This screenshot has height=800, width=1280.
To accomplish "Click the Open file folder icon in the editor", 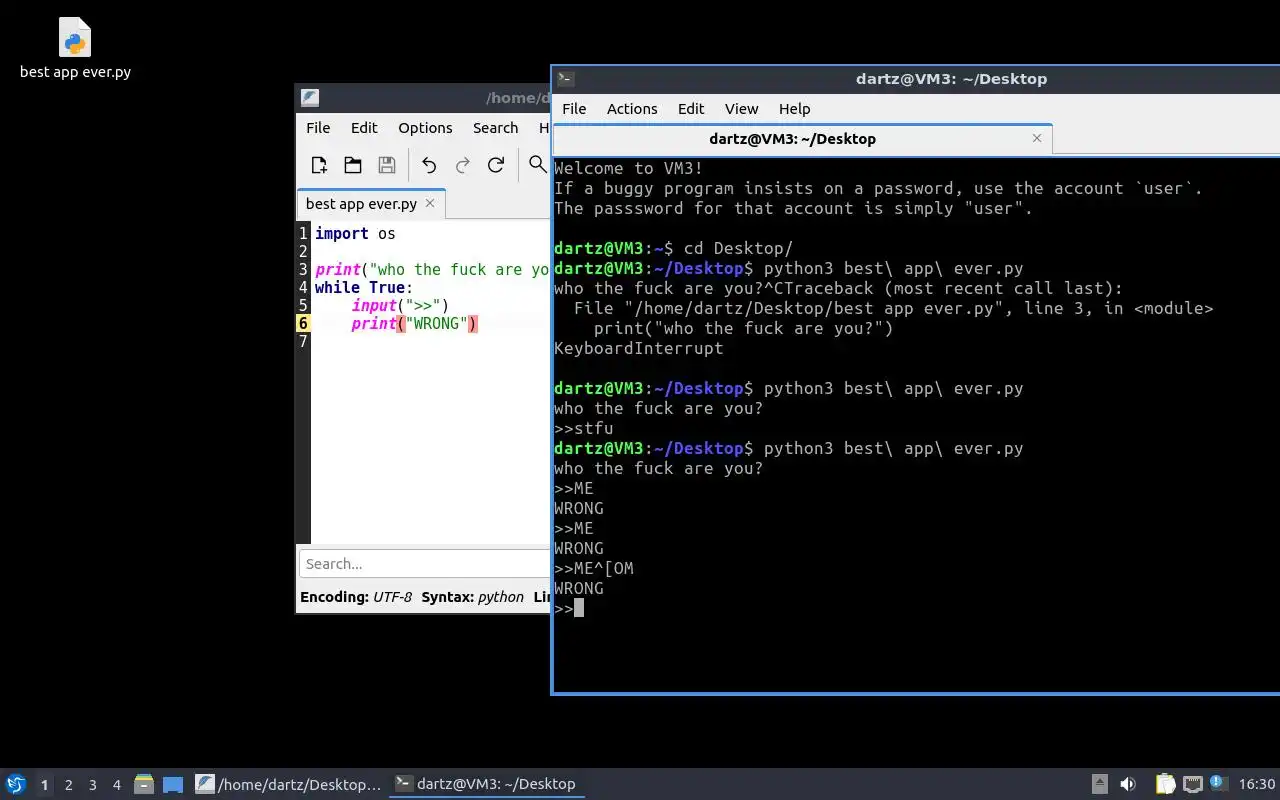I will click(353, 165).
